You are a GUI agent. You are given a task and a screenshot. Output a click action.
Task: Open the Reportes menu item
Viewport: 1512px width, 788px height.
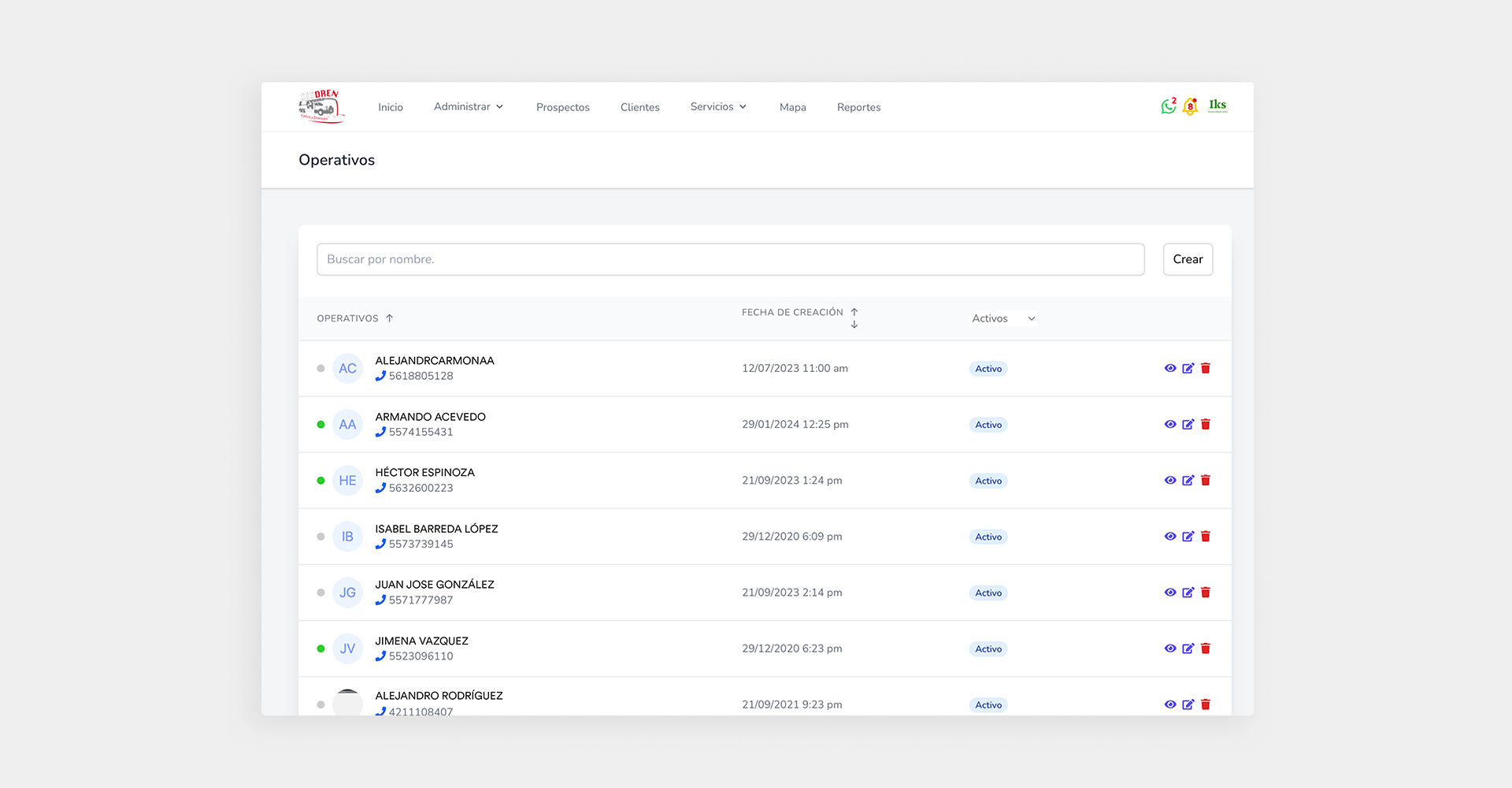pos(858,107)
